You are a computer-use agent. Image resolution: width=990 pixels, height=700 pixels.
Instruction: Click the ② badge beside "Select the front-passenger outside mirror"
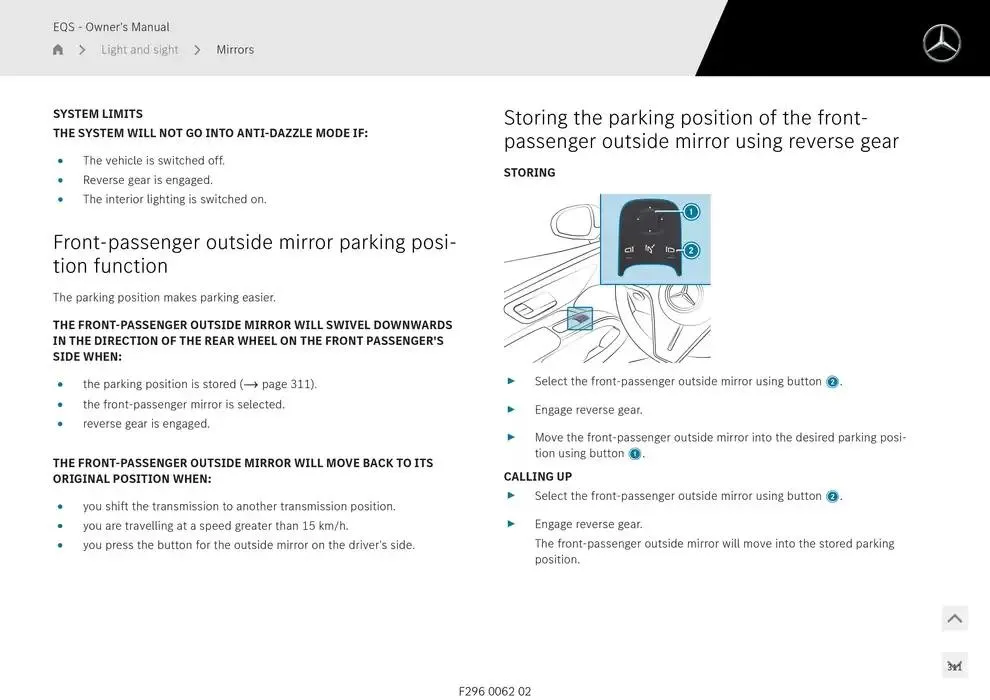tap(831, 381)
